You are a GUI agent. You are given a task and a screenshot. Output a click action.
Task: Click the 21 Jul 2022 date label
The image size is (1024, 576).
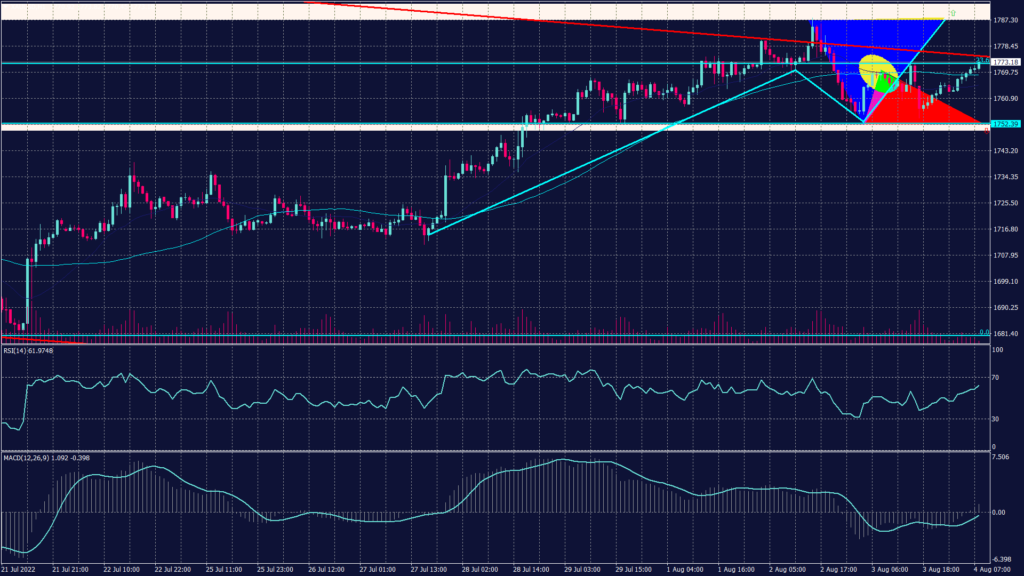[18, 568]
